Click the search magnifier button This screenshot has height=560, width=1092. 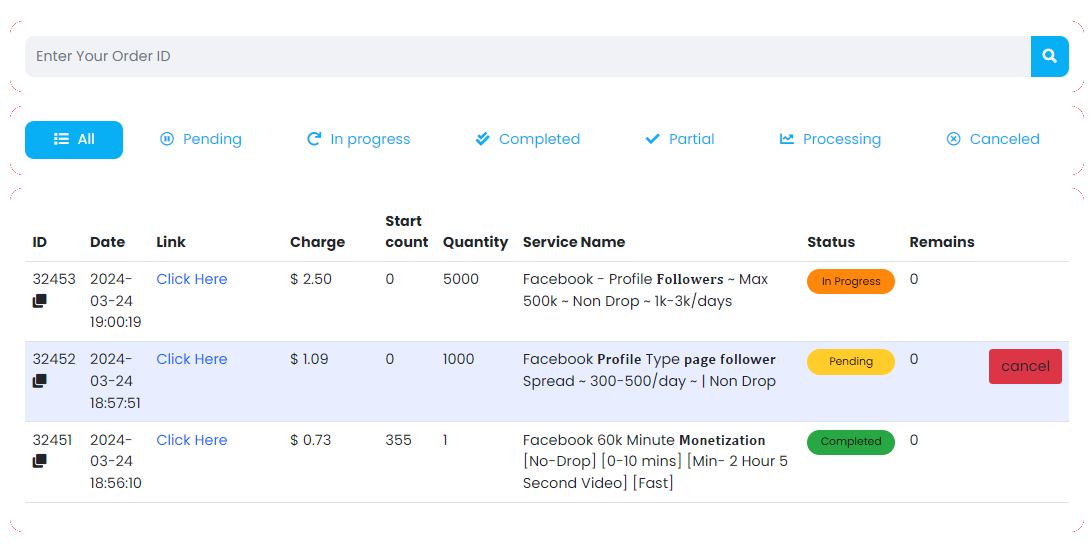1050,57
